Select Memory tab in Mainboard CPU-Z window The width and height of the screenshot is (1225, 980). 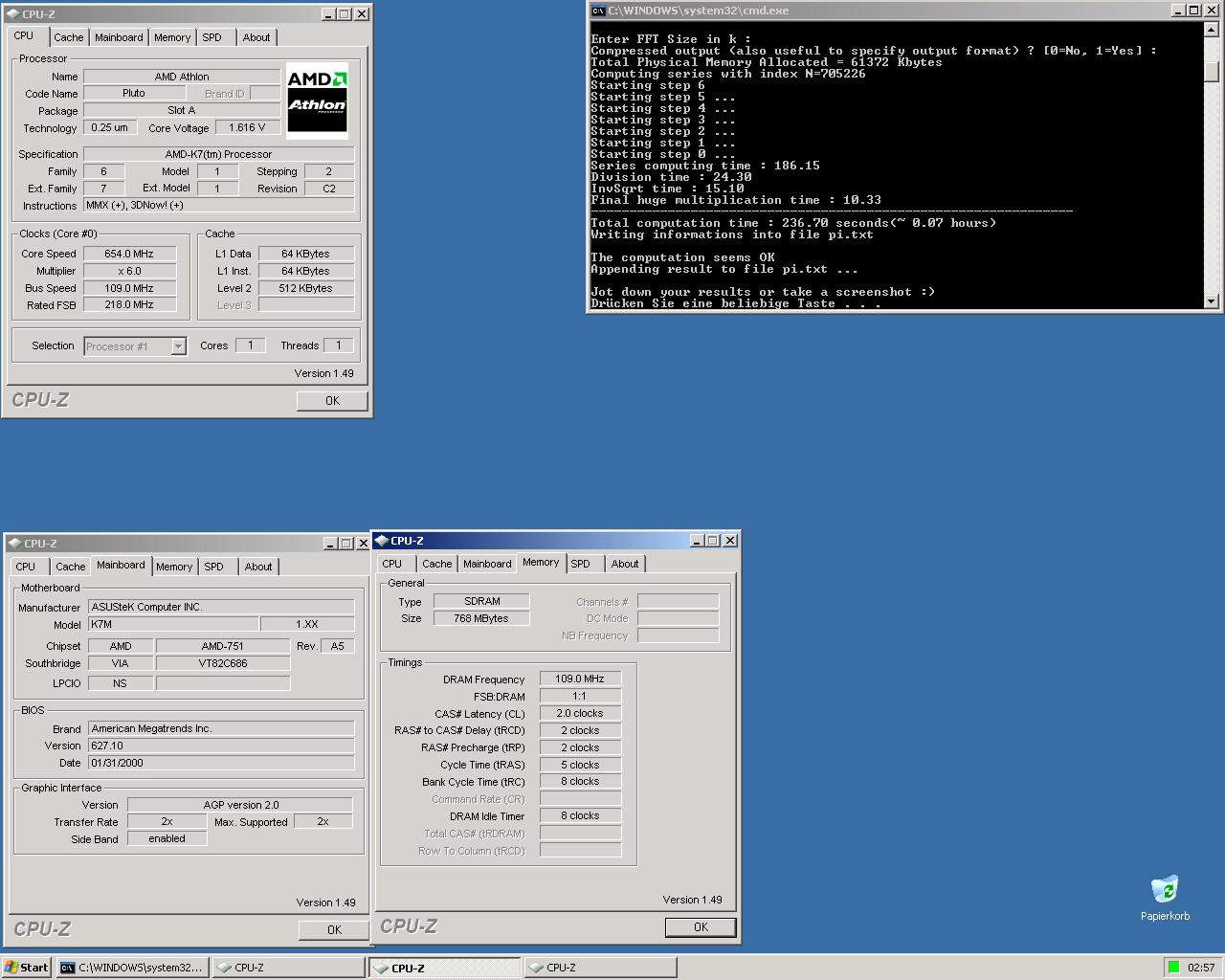point(174,567)
